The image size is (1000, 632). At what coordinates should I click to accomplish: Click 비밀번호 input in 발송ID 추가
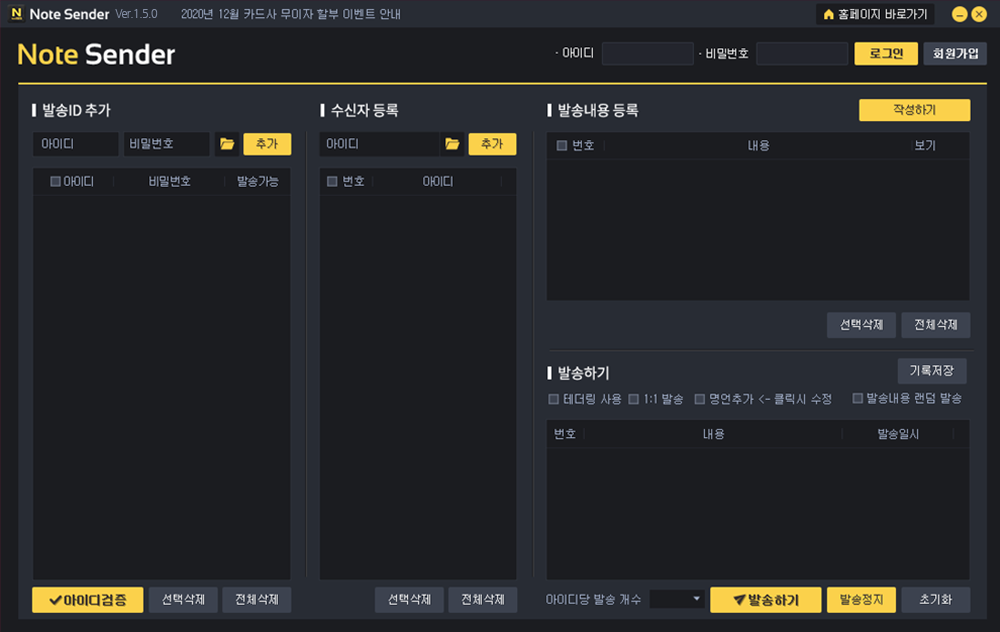tap(166, 144)
